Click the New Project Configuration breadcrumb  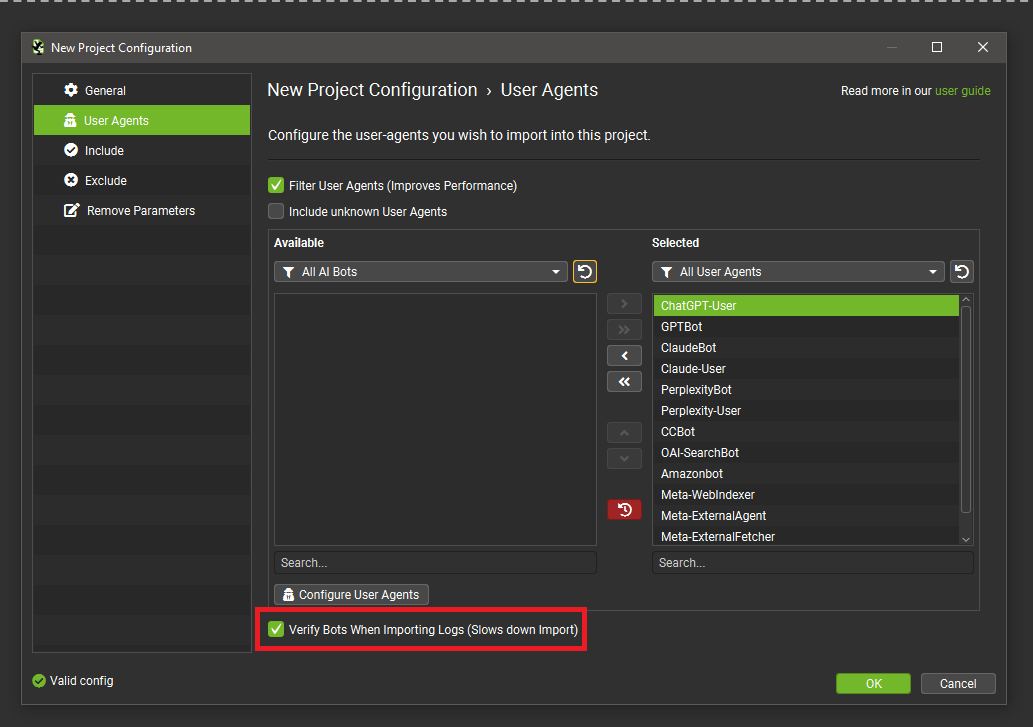(372, 90)
